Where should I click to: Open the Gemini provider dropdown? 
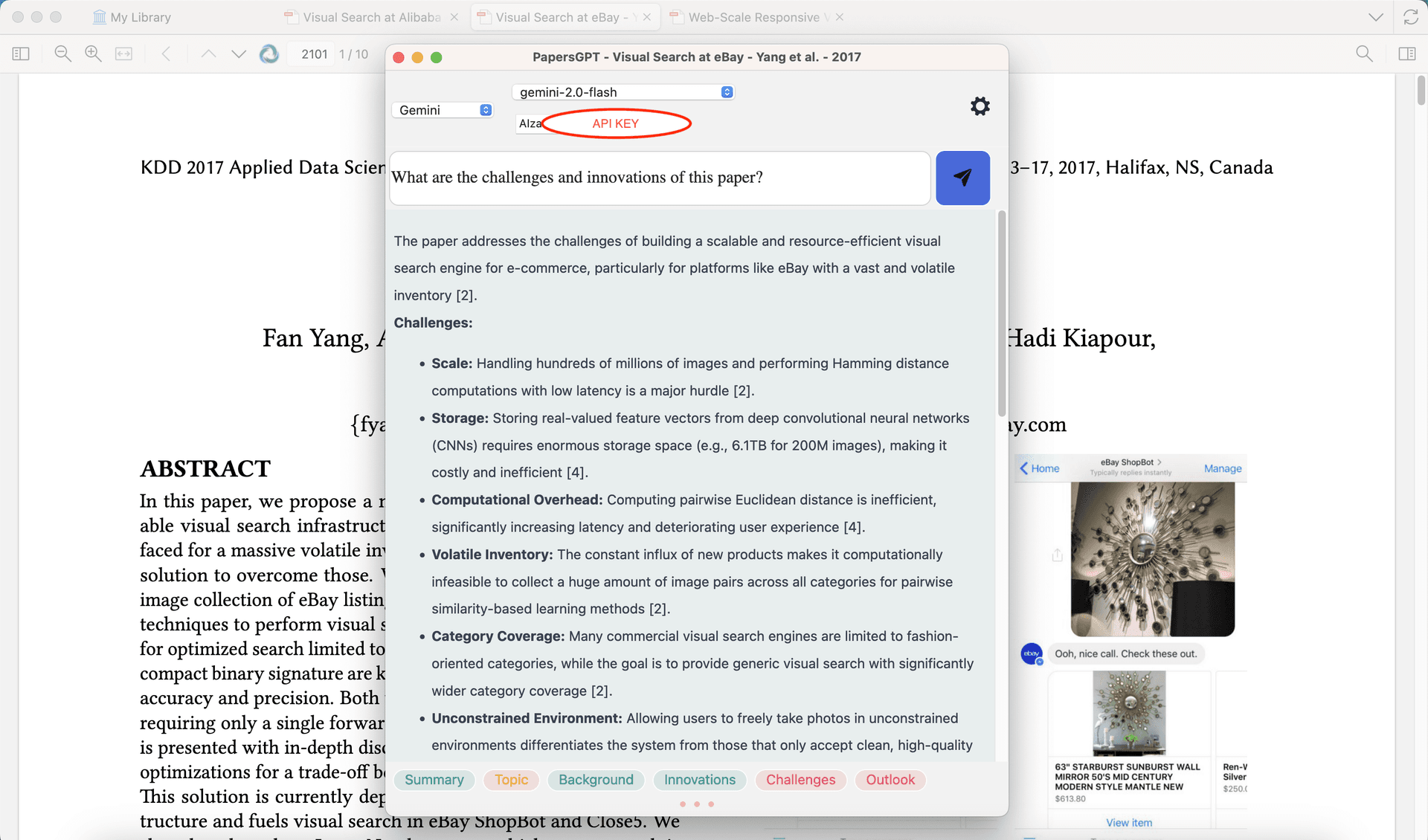coord(443,110)
